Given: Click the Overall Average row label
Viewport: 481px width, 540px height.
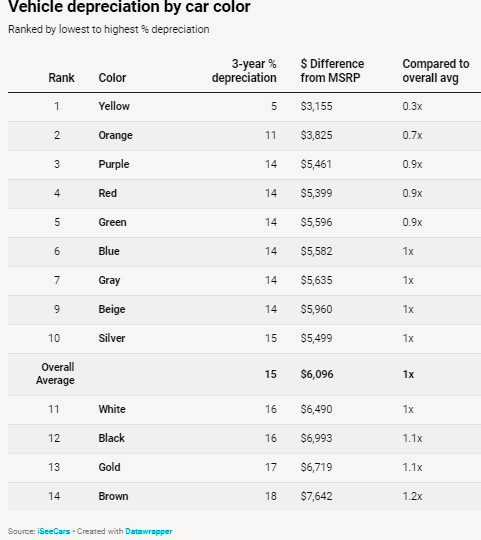Looking at the screenshot, I should coord(55,374).
